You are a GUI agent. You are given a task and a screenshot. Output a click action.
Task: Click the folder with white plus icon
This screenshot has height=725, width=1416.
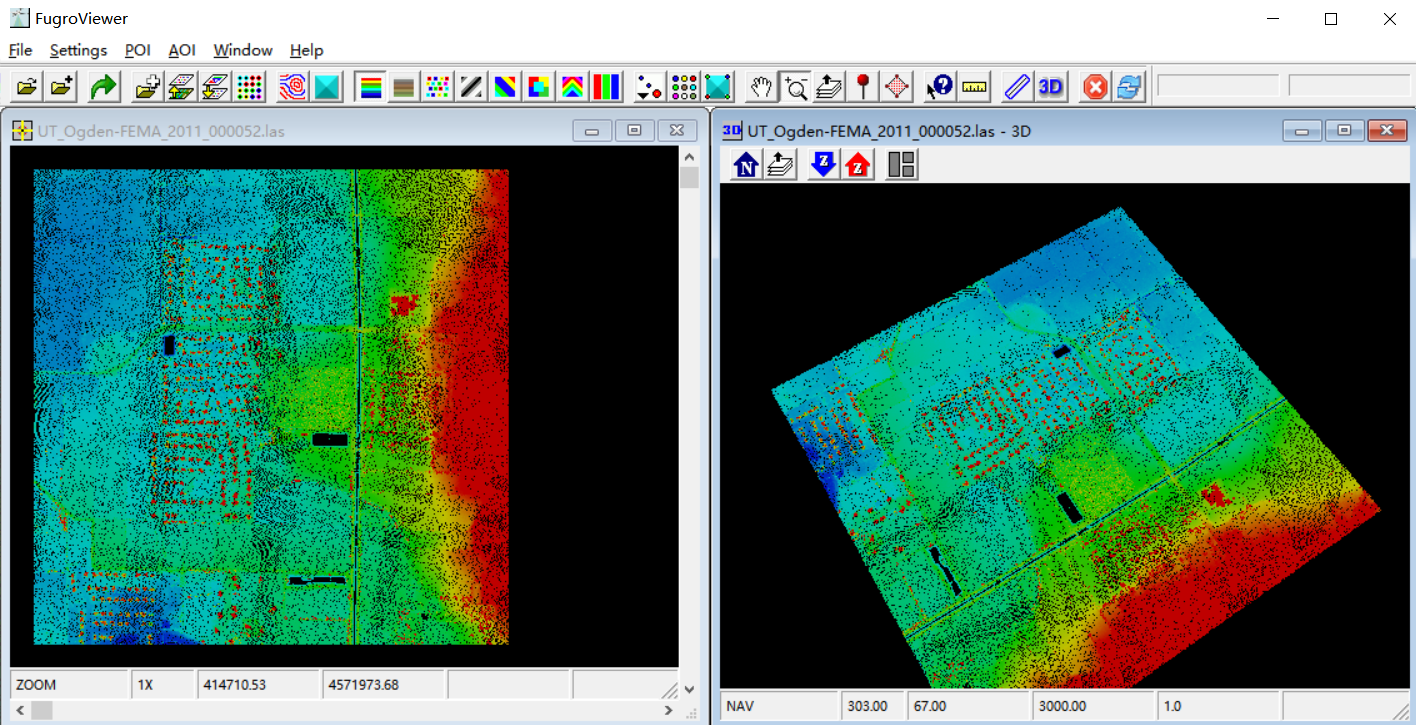point(148,87)
